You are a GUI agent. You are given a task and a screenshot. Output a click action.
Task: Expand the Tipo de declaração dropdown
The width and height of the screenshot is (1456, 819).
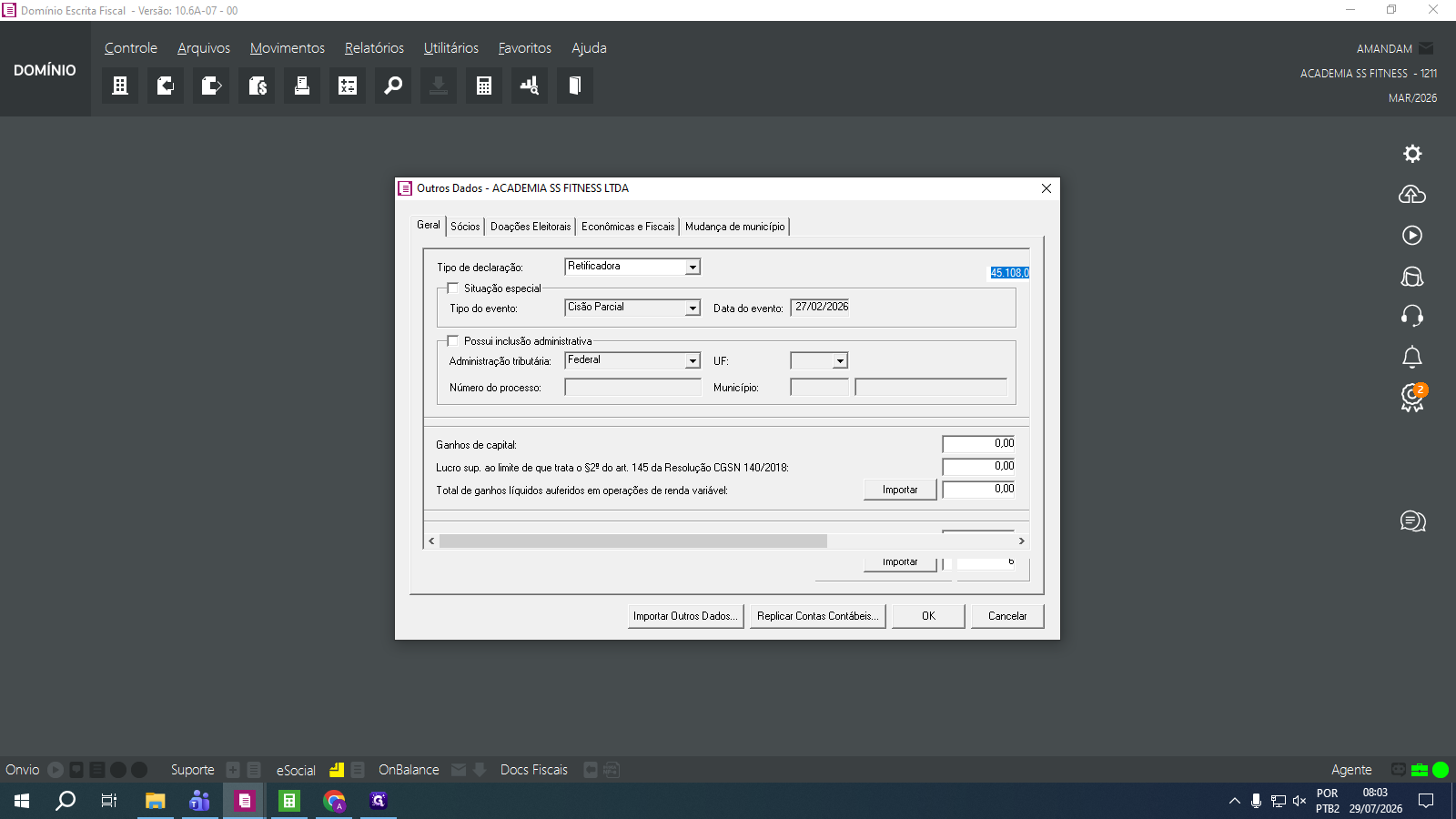(693, 268)
